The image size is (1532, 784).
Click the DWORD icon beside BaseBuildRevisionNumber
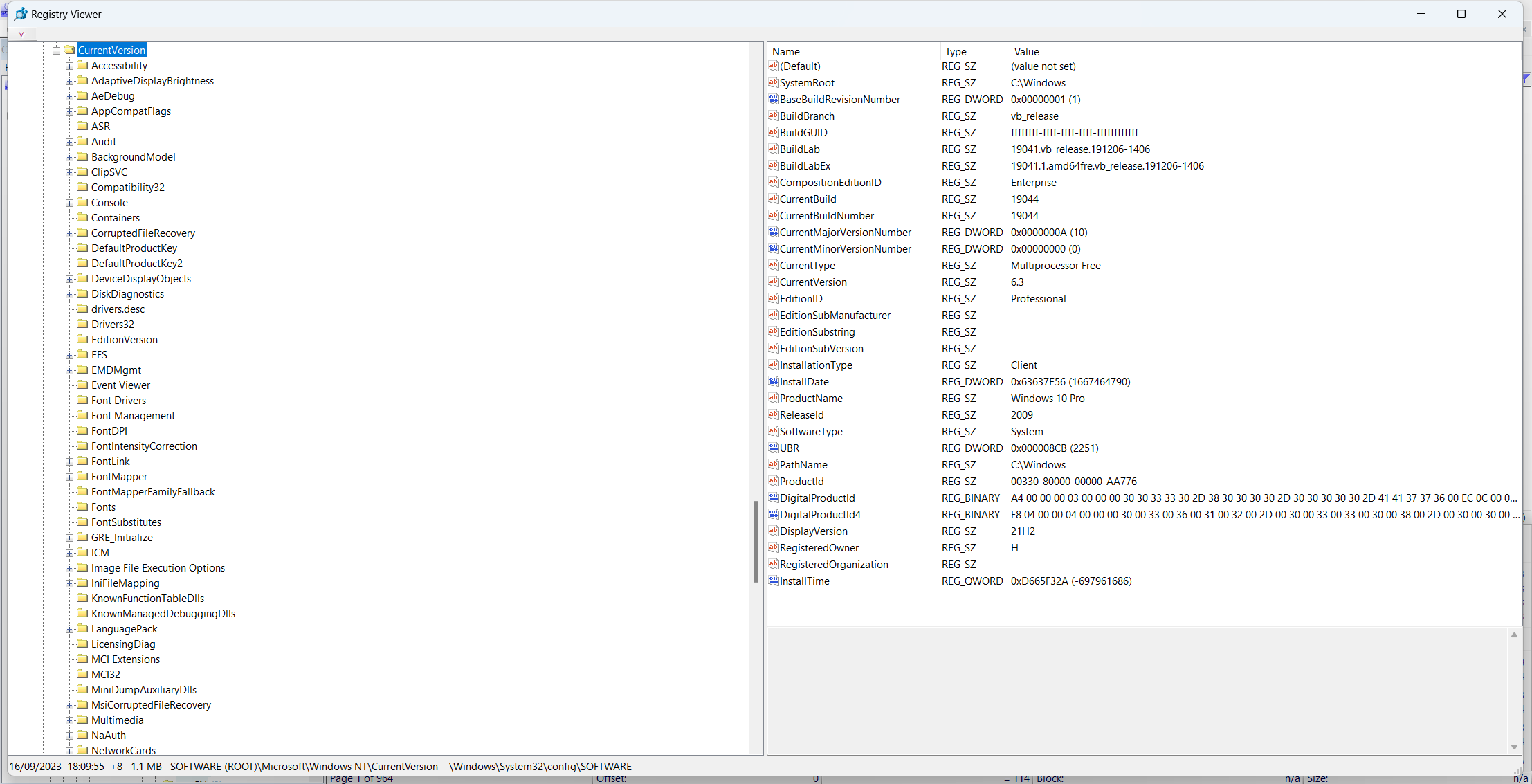click(x=774, y=99)
